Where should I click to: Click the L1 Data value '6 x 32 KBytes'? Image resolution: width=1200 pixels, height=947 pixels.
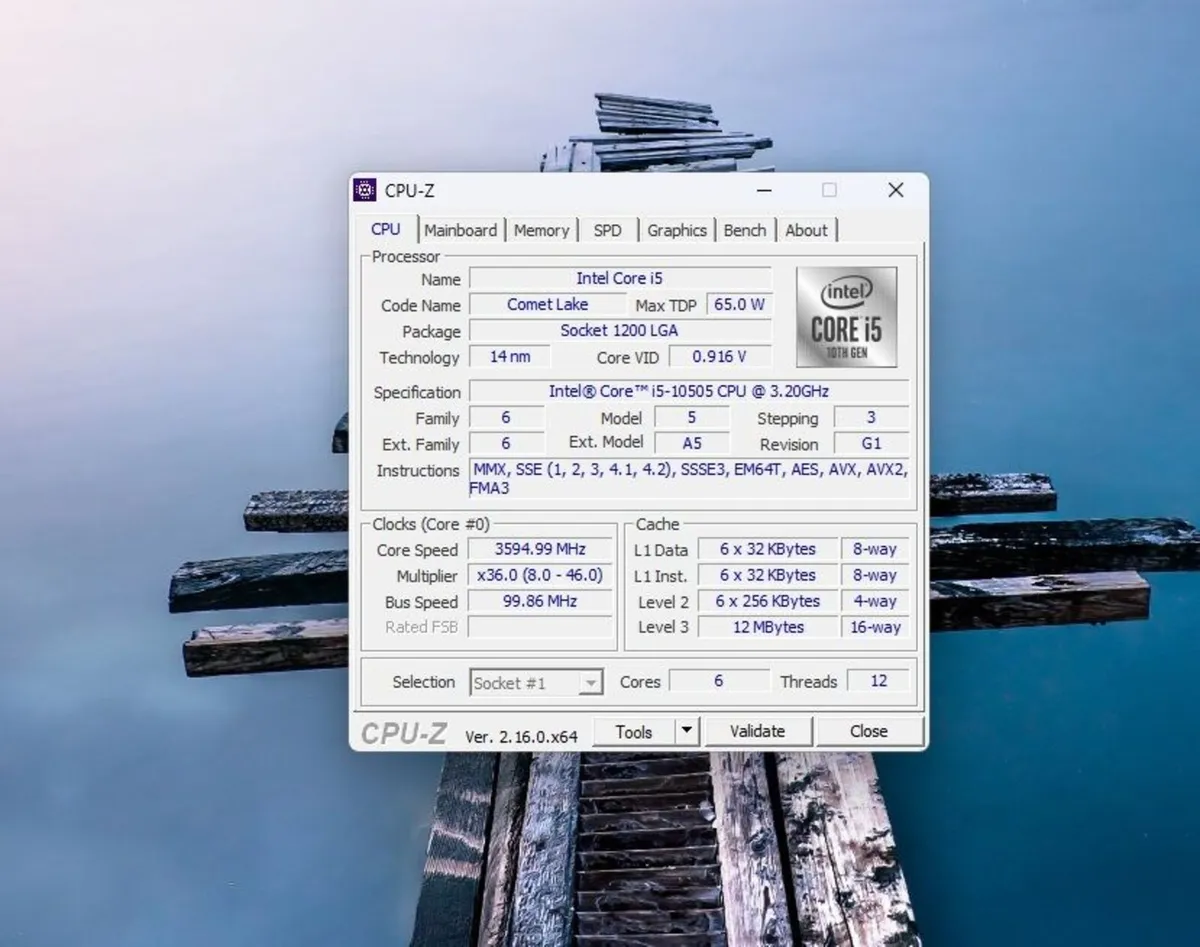[x=767, y=550]
